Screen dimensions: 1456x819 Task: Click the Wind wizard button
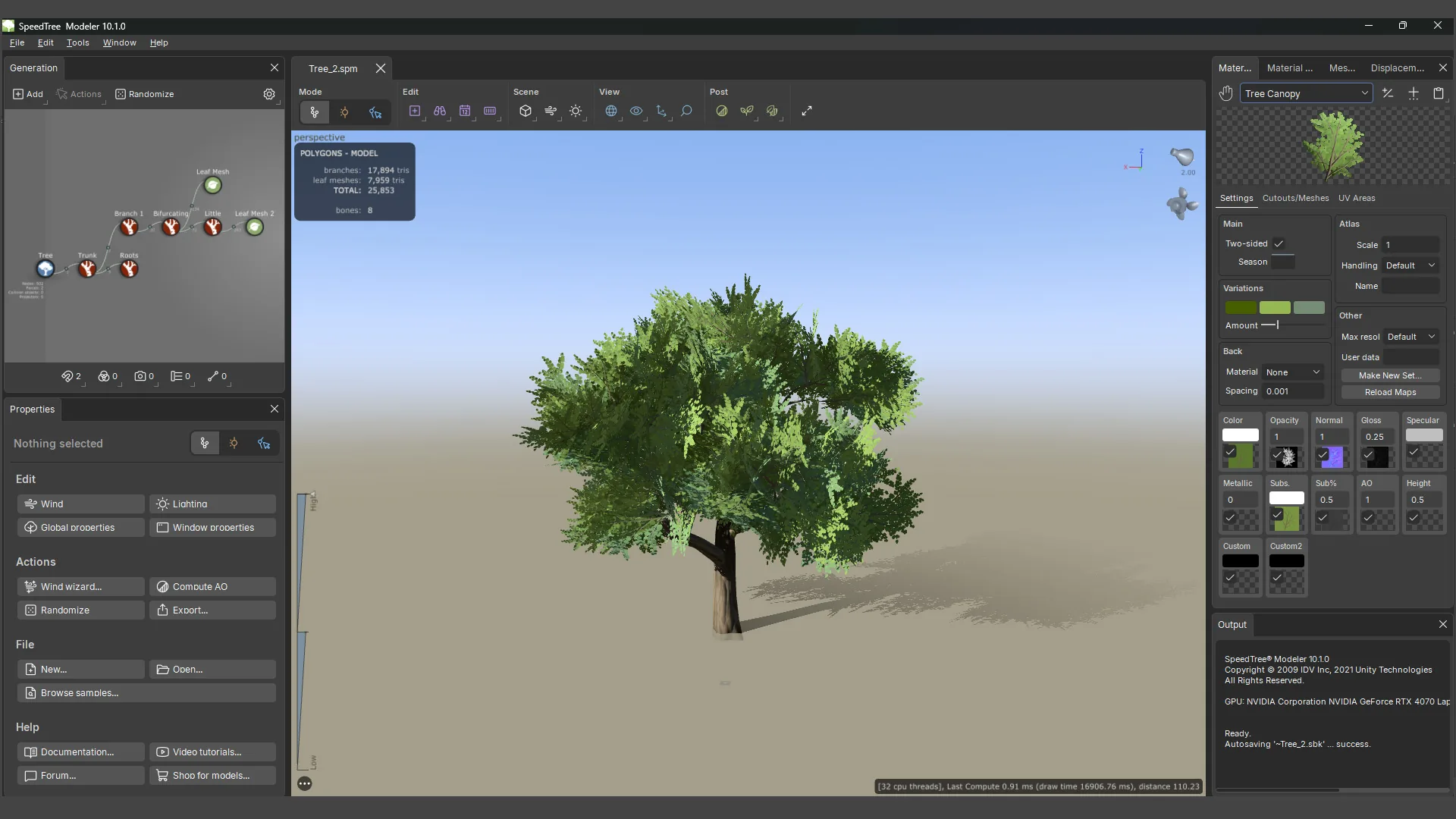coord(80,586)
